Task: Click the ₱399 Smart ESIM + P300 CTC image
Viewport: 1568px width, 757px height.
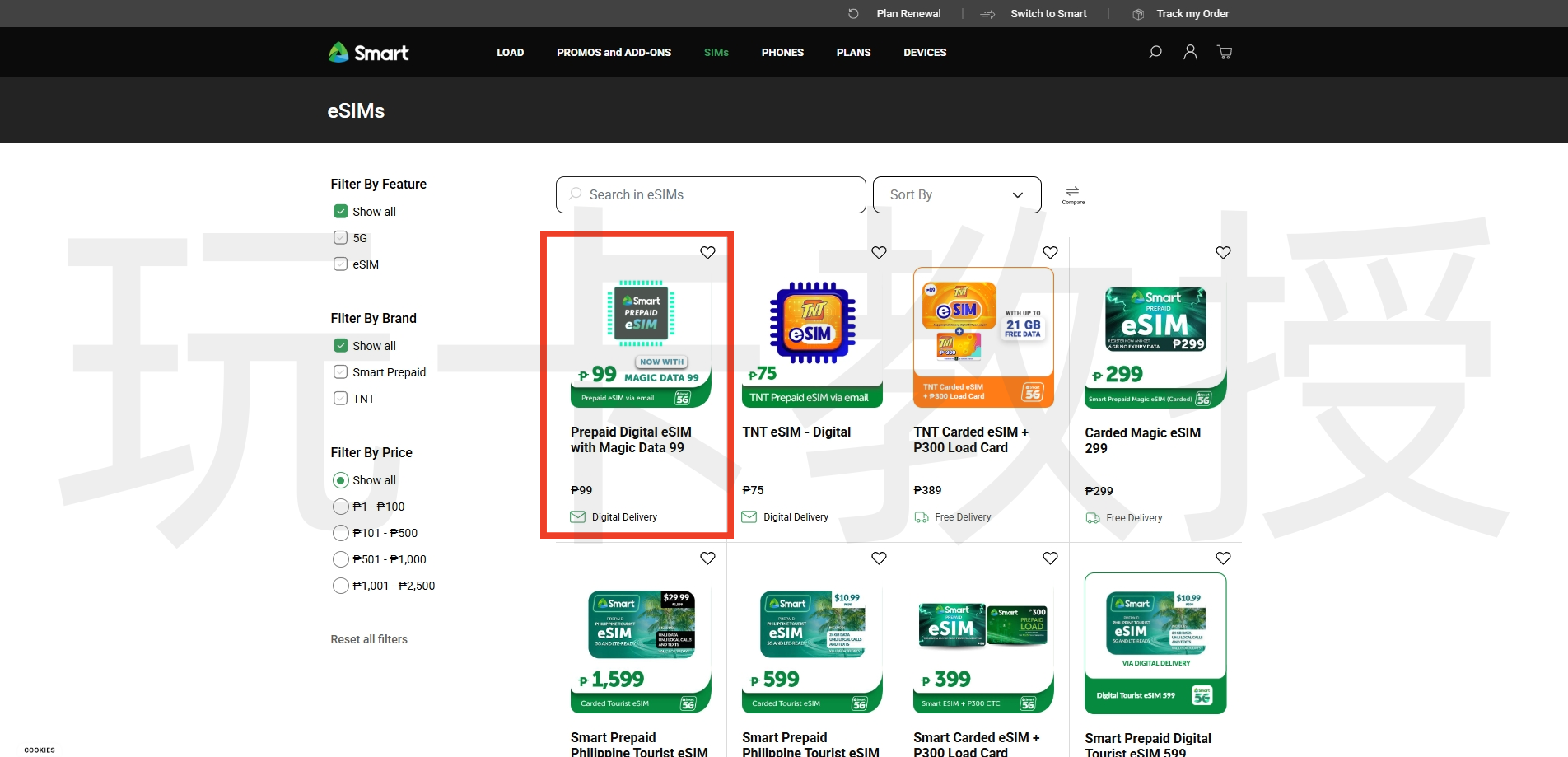Action: click(983, 643)
